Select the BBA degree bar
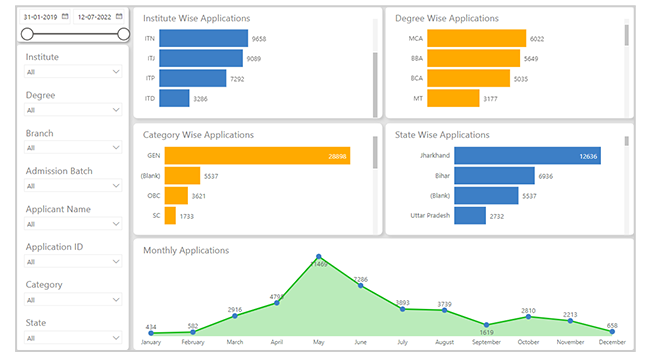The height and width of the screenshot is (360, 650). point(473,58)
